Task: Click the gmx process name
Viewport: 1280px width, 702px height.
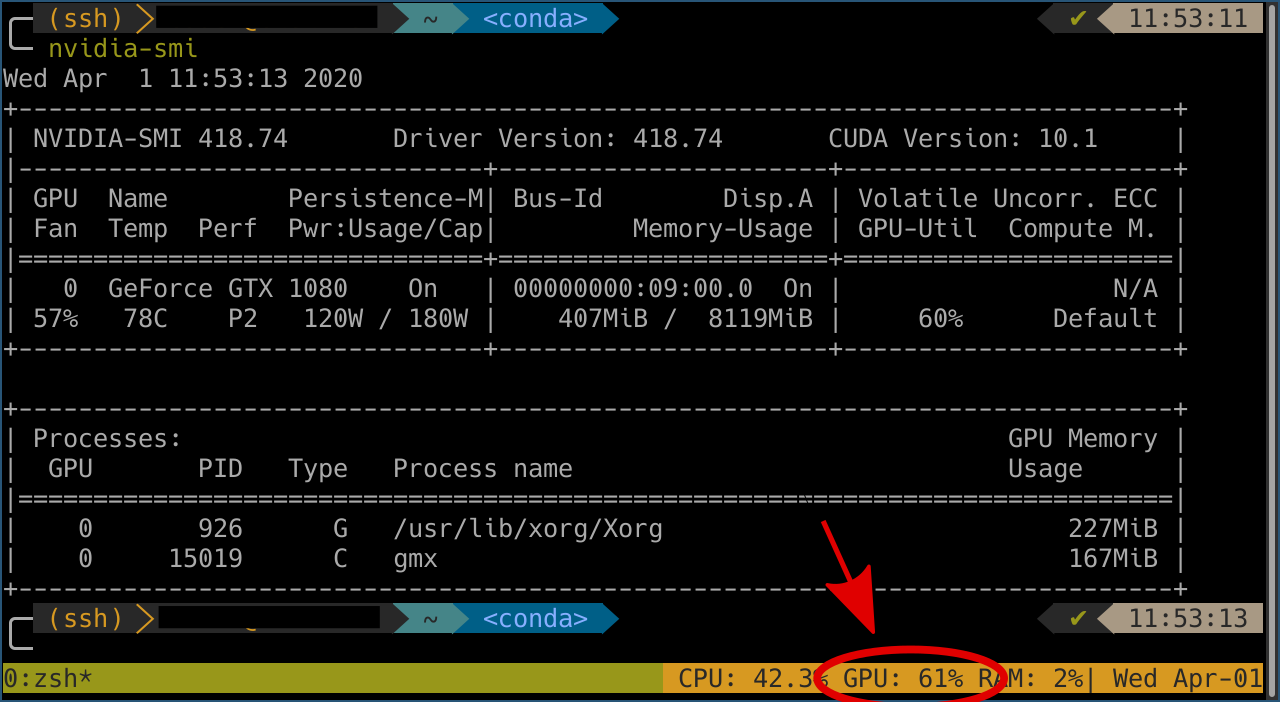Action: [x=416, y=559]
